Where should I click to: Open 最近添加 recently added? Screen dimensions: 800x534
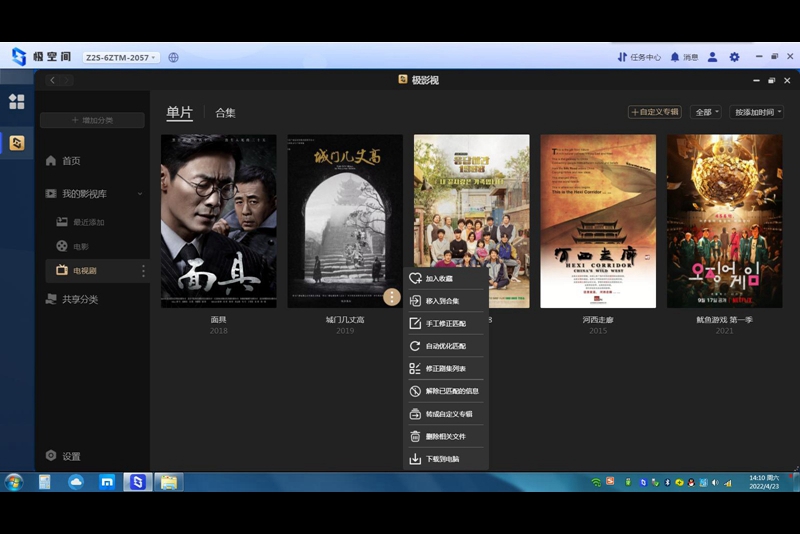coord(80,222)
